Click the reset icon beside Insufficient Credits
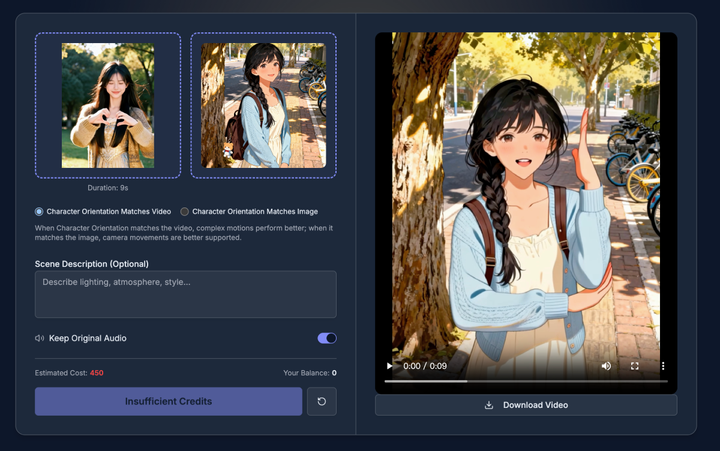The image size is (720, 451). [x=322, y=401]
